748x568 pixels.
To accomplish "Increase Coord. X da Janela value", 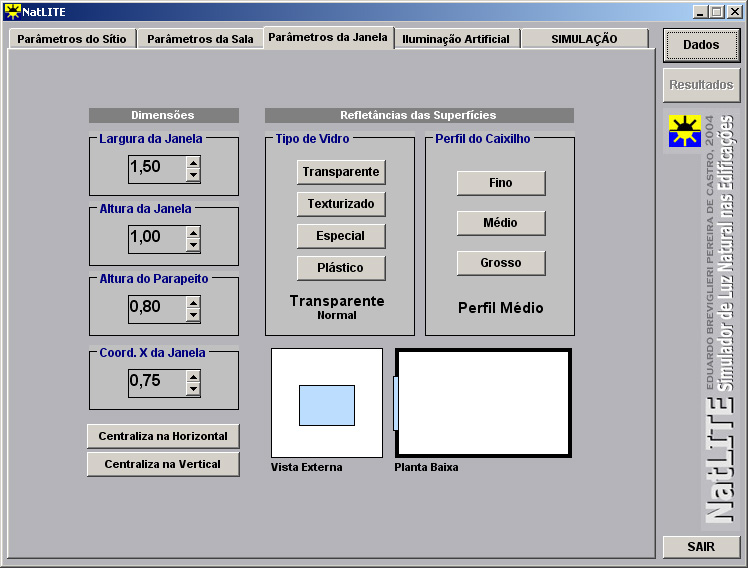I will pos(193,375).
